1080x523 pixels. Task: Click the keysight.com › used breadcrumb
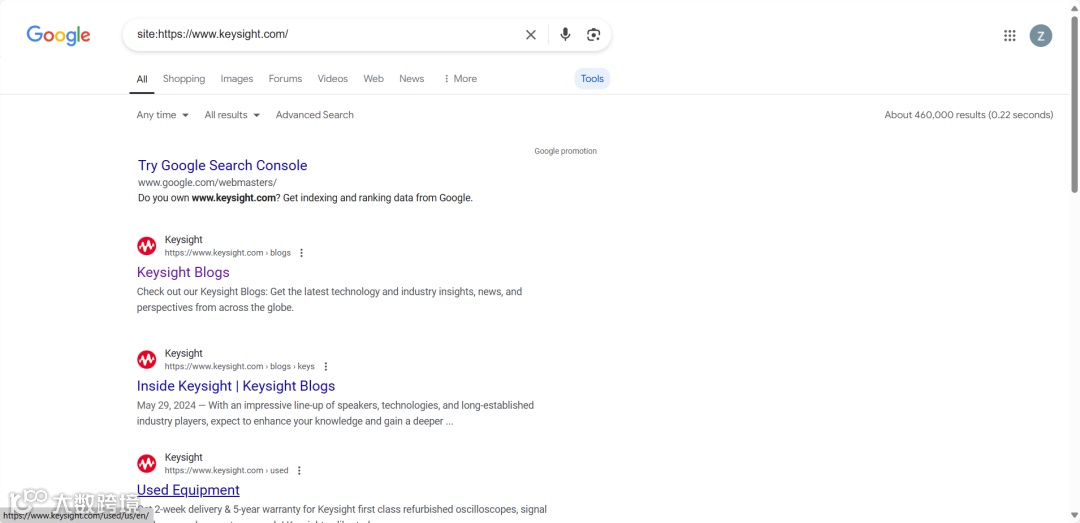(227, 471)
